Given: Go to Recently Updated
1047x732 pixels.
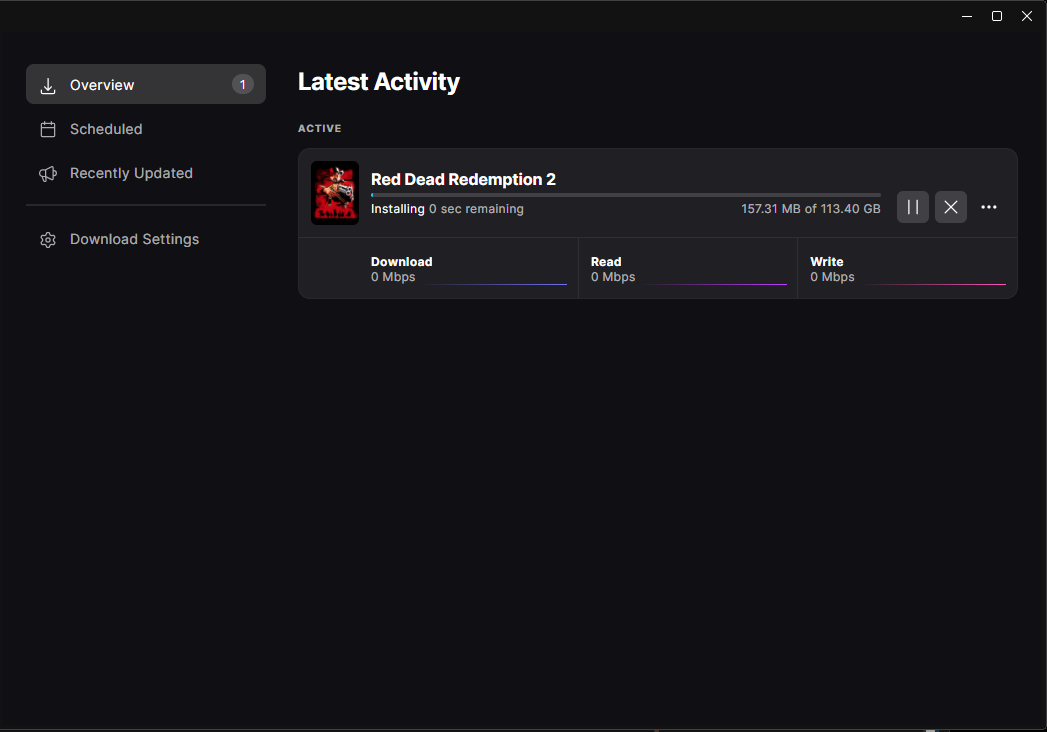Looking at the screenshot, I should (x=146, y=173).
